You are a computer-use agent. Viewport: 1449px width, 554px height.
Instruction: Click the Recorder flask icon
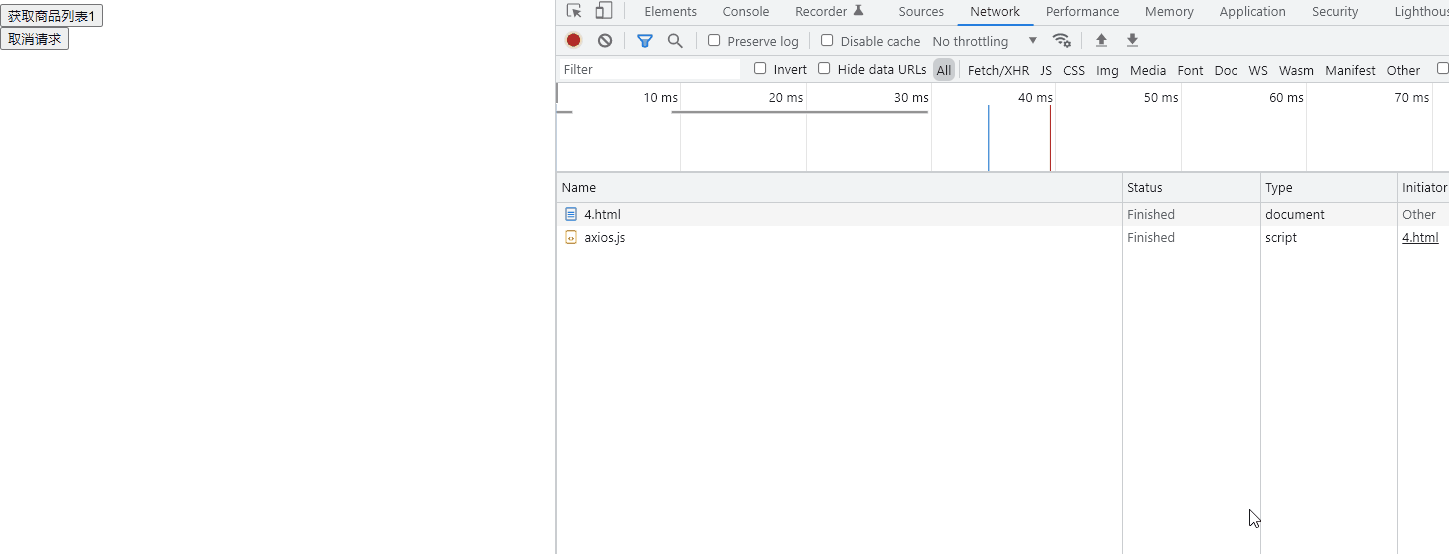click(x=858, y=11)
